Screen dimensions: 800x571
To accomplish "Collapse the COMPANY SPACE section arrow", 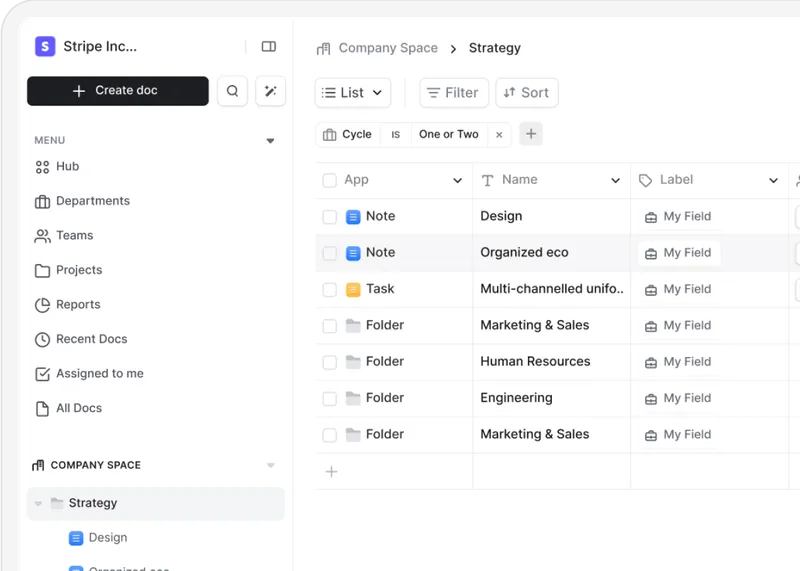I will [271, 465].
